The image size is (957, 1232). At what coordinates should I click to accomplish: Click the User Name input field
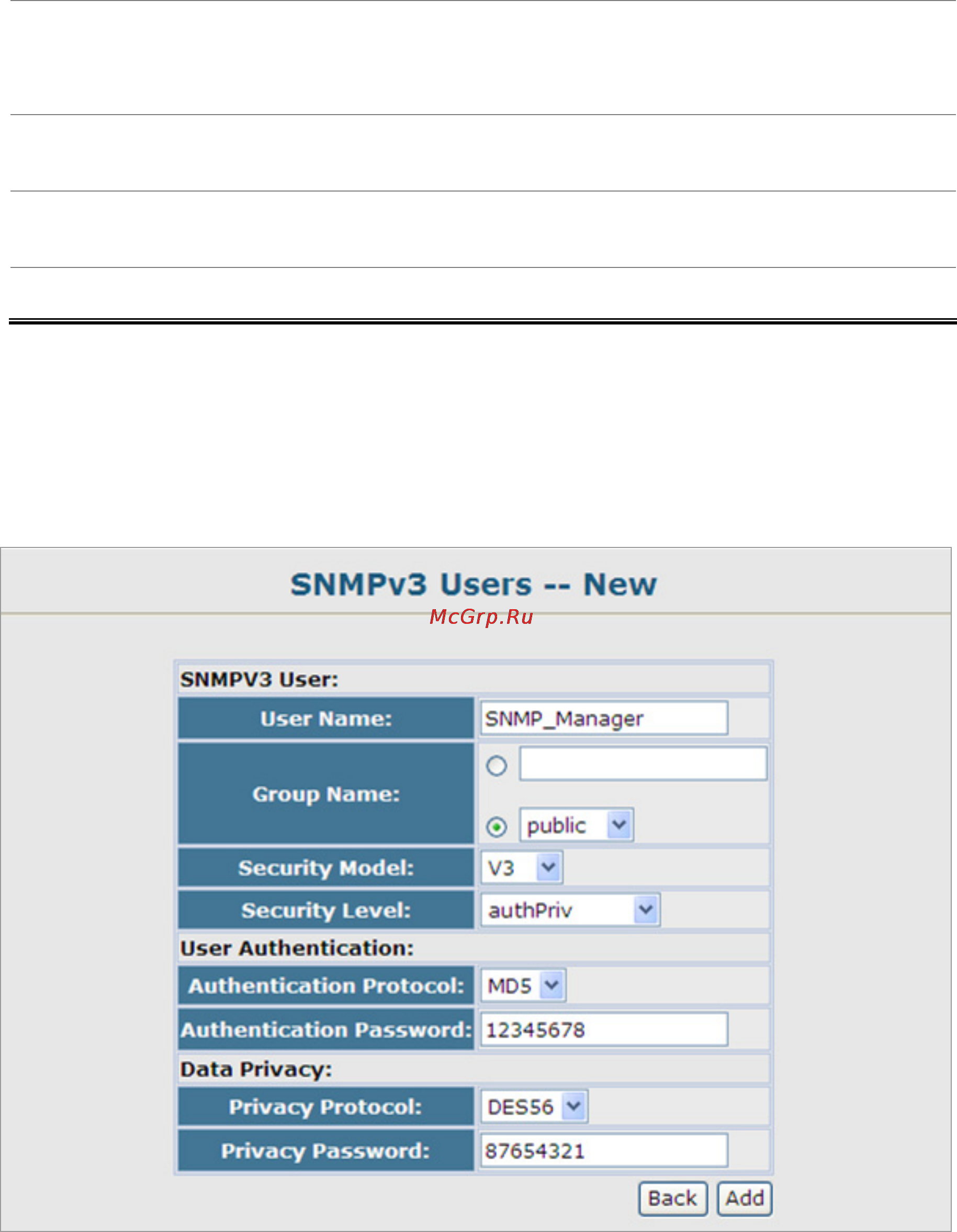click(x=603, y=718)
